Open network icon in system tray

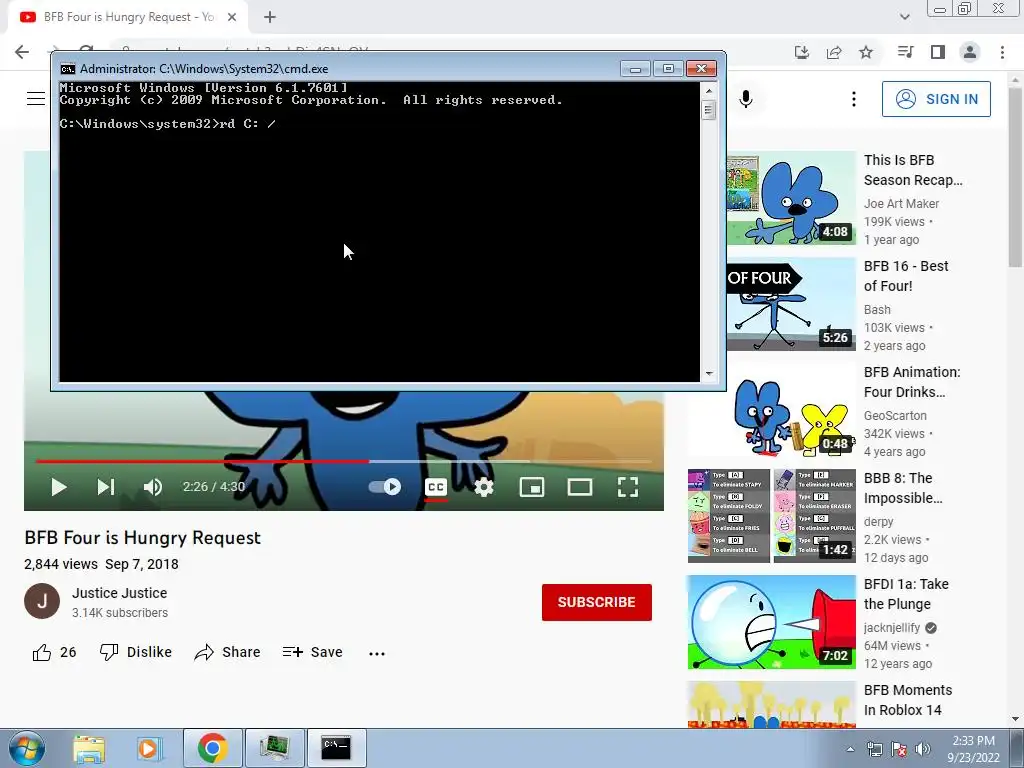tap(874, 750)
